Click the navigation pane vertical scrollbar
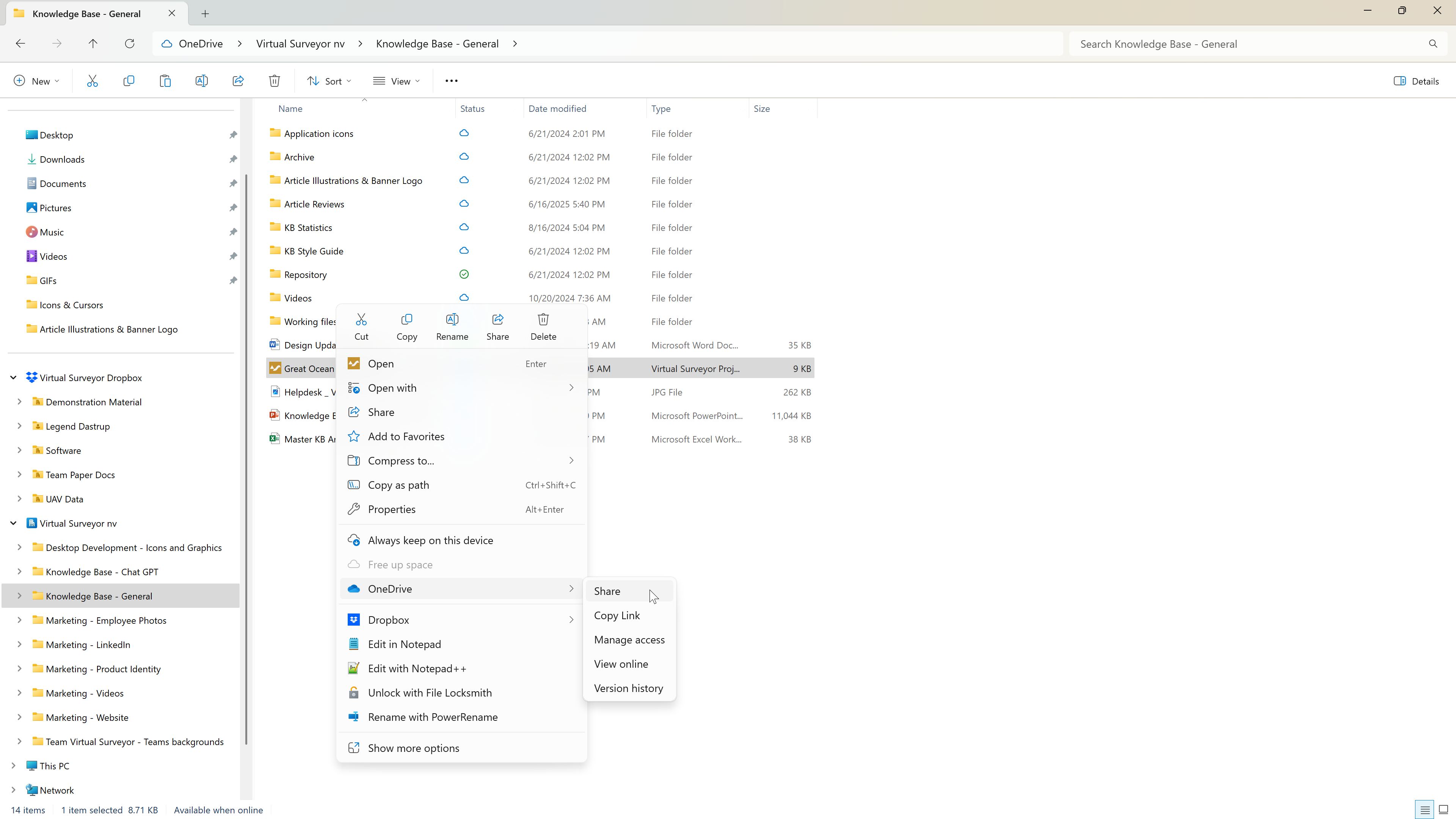 (x=246, y=452)
